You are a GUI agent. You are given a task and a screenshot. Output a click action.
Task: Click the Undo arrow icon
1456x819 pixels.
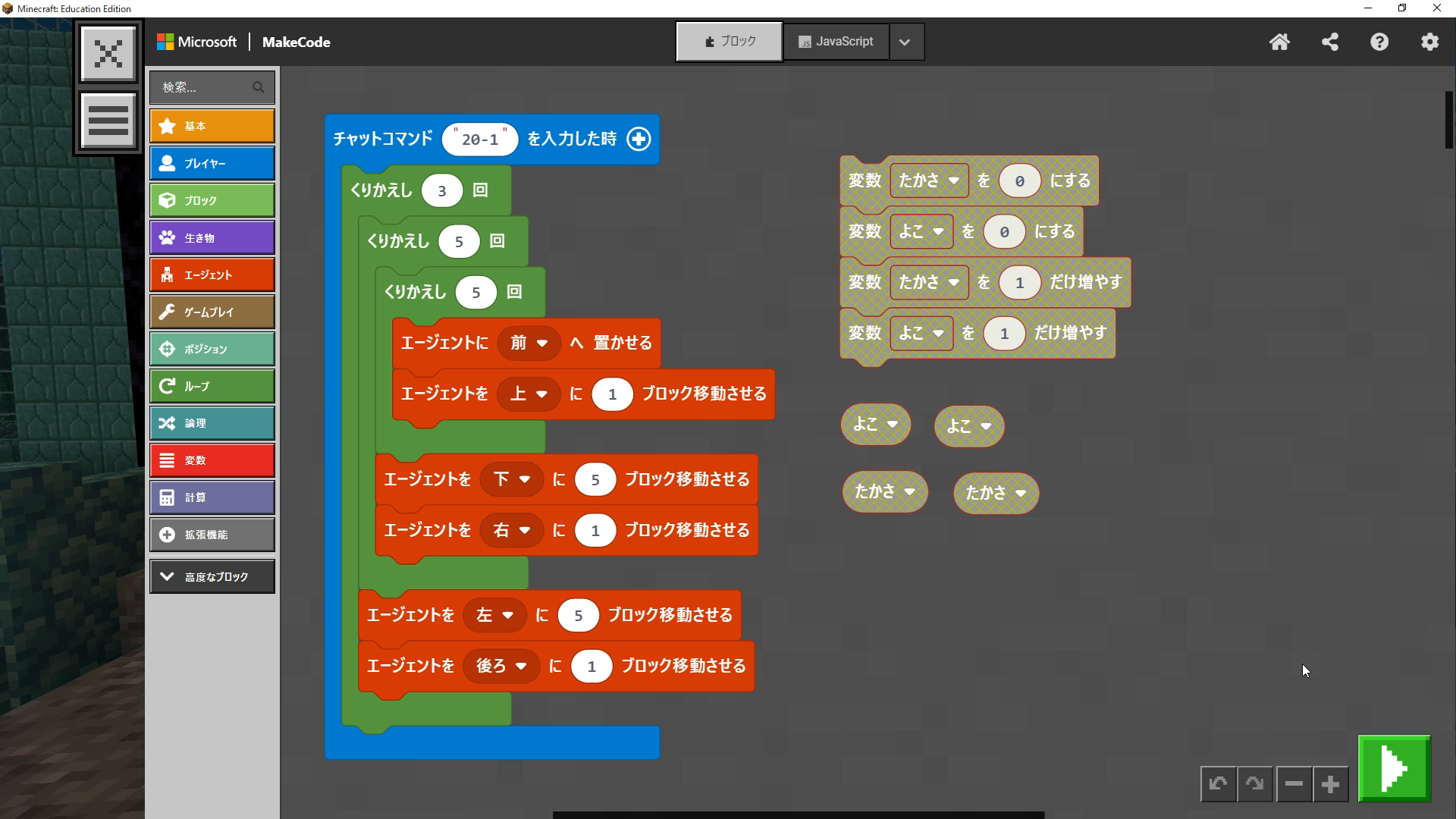click(x=1218, y=784)
